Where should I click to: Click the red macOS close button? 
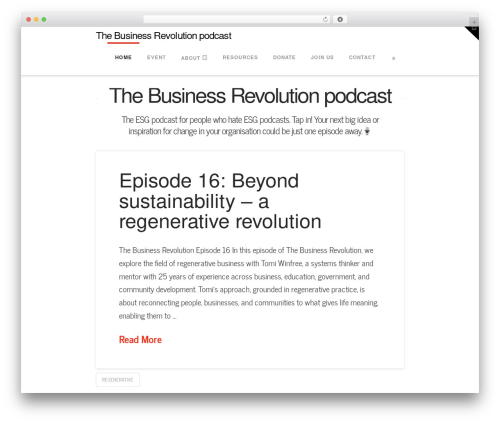(x=29, y=19)
